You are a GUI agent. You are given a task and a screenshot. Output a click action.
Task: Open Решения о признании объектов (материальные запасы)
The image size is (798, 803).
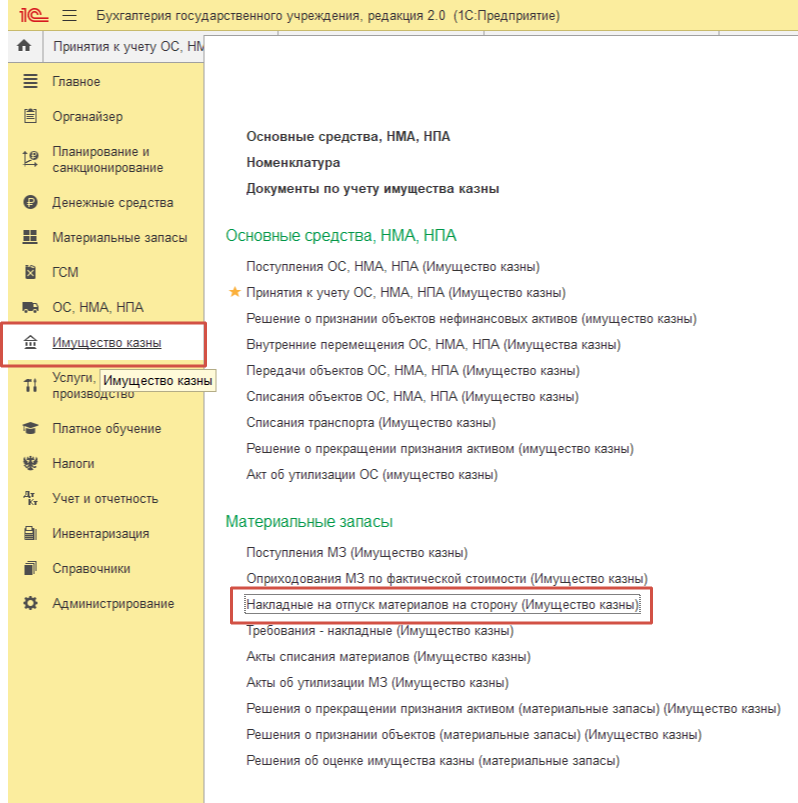point(474,734)
